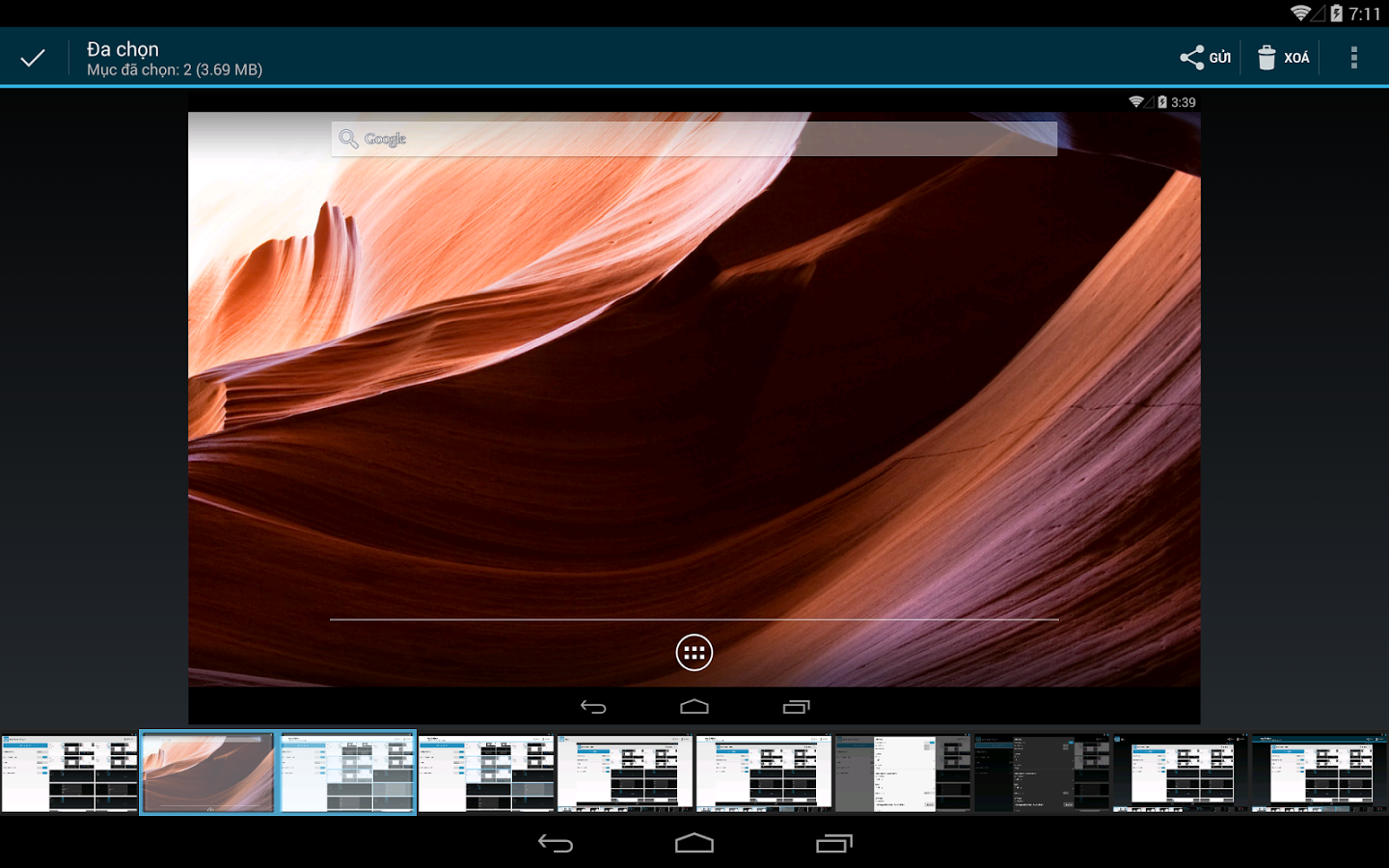This screenshot has width=1389, height=868.
Task: Select the fifth thumbnail in the filmstrip
Action: tap(625, 773)
